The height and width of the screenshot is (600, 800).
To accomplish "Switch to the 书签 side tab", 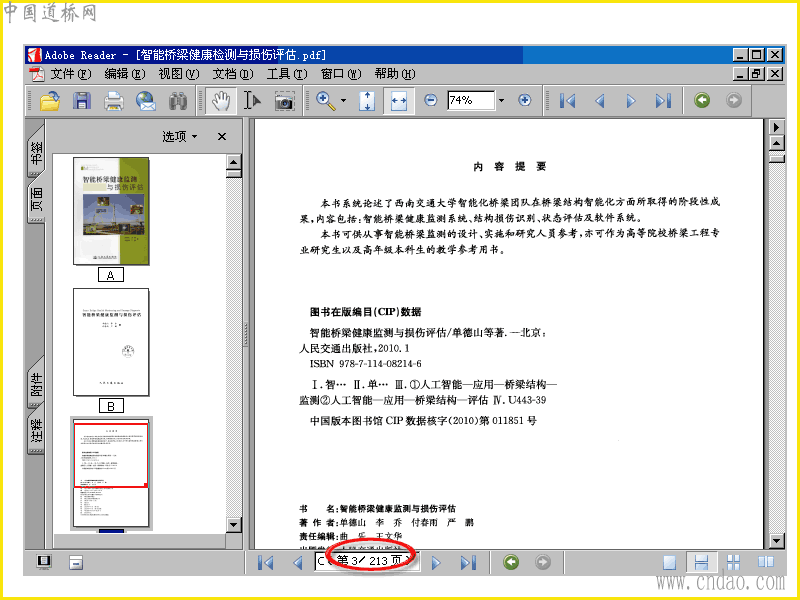I will (x=36, y=152).
